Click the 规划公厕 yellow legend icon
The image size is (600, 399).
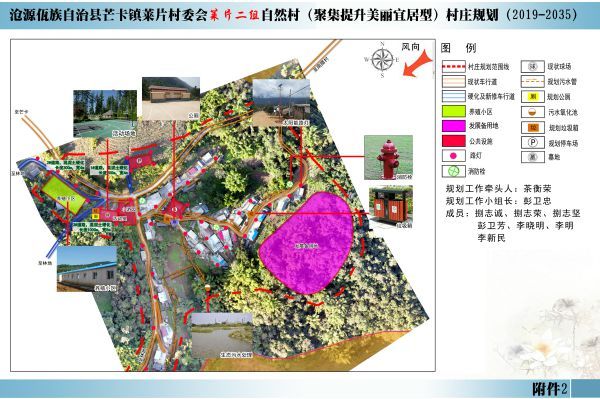[533, 96]
